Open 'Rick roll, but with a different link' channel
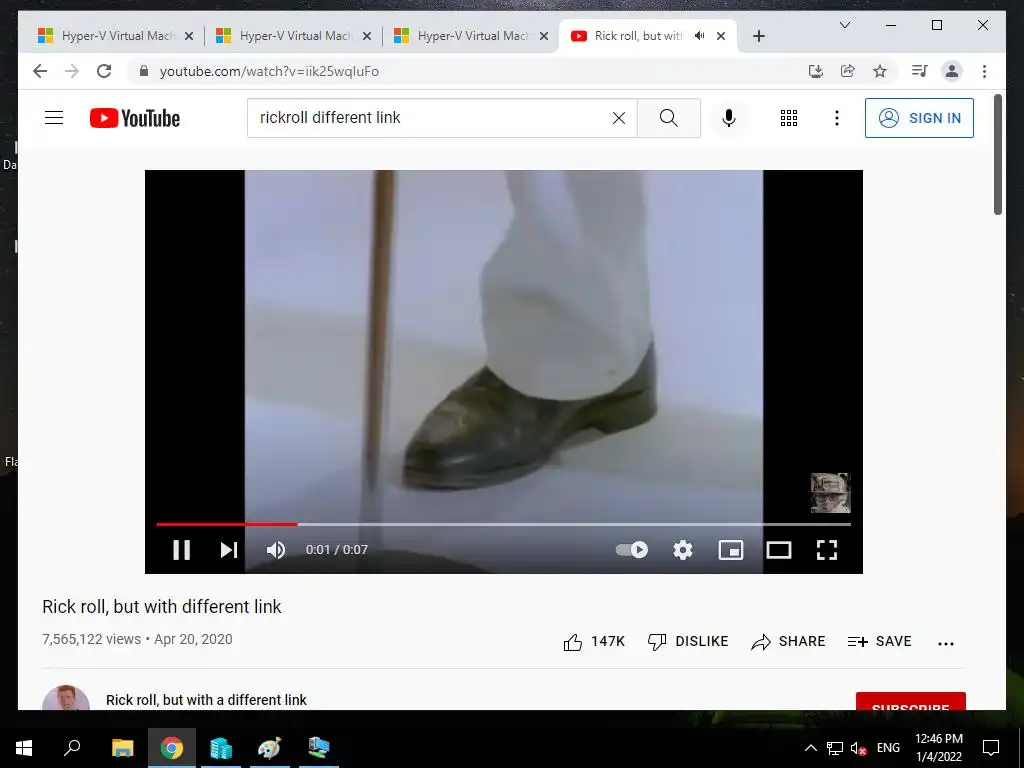 pos(206,700)
